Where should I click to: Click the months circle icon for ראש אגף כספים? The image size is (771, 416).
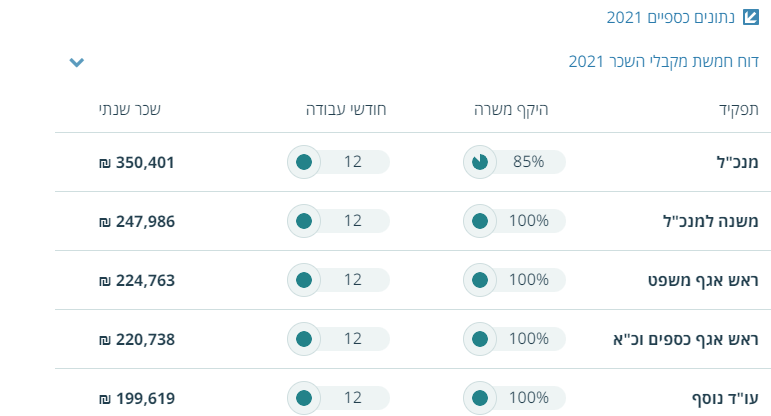point(304,339)
